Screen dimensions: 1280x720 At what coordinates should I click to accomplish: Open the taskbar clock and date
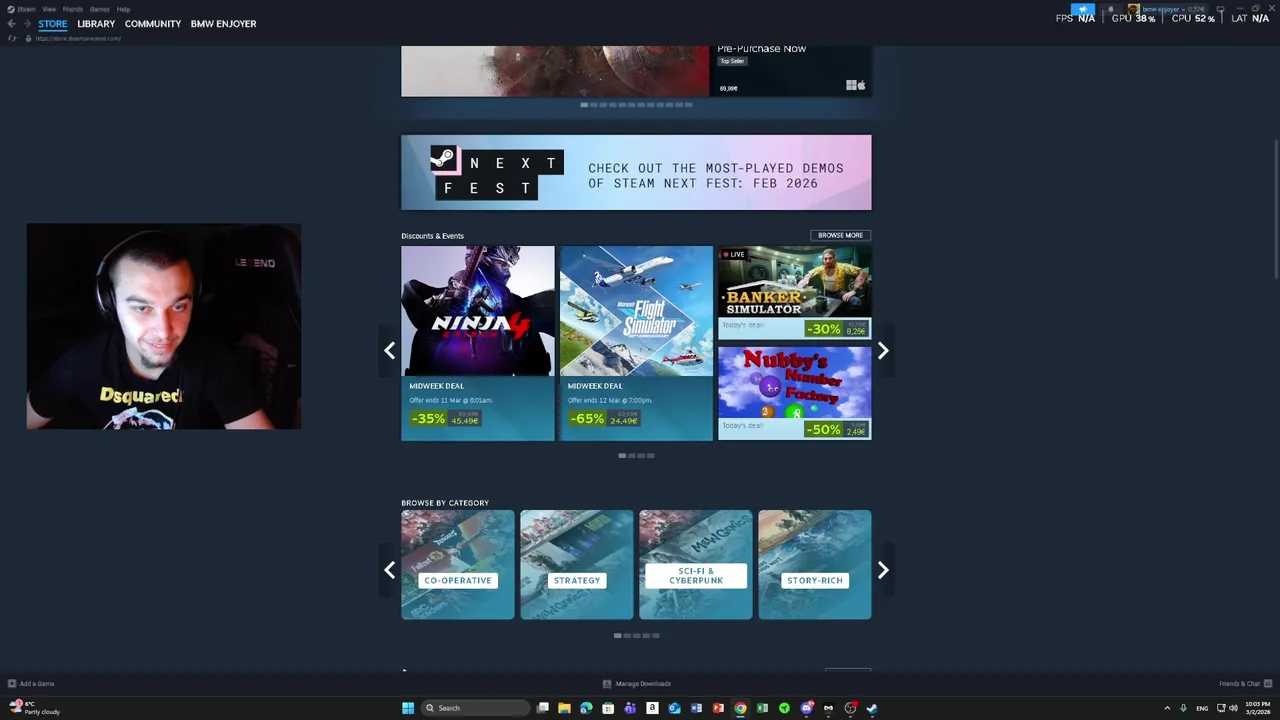[1257, 708]
